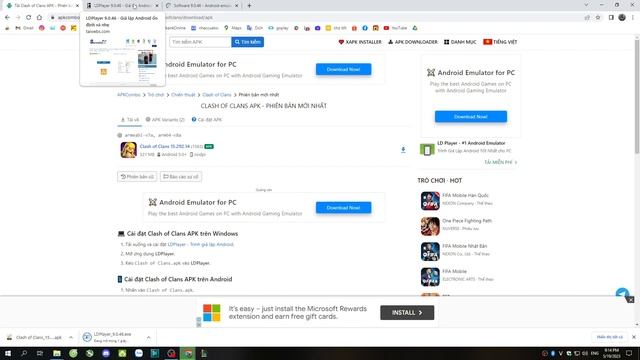Go back using the browser back arrow
640x360 pixels.
tap(7, 18)
